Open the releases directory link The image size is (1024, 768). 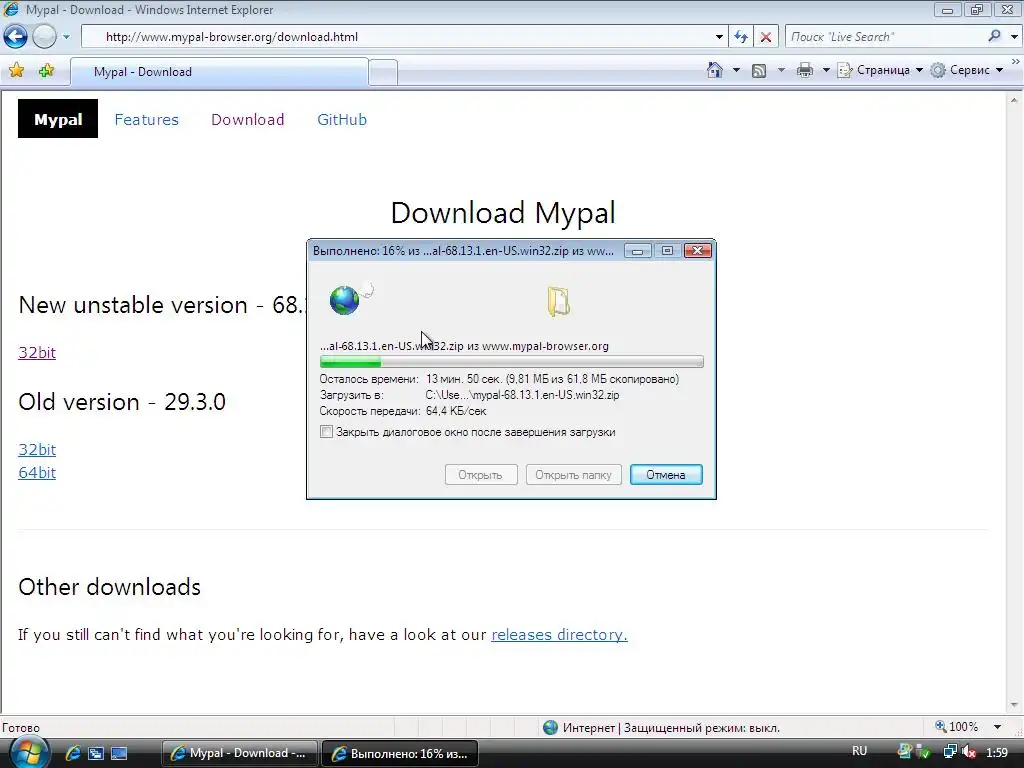pos(559,635)
